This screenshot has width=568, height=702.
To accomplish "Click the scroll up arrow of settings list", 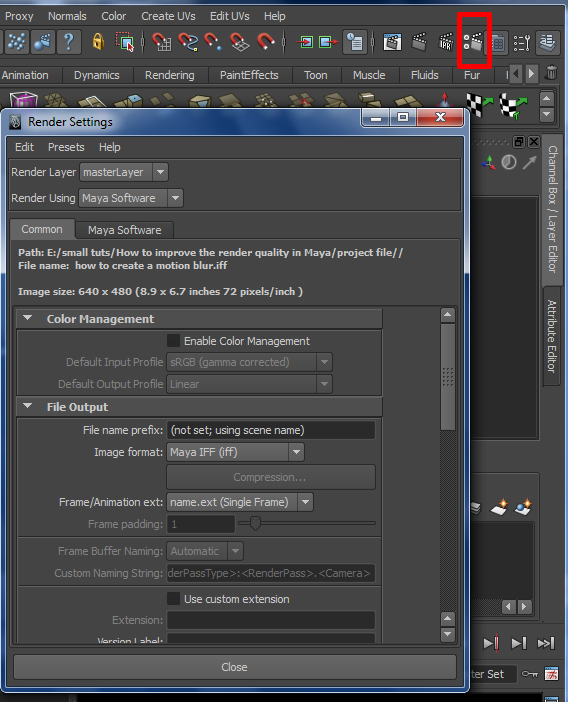I will (x=448, y=315).
